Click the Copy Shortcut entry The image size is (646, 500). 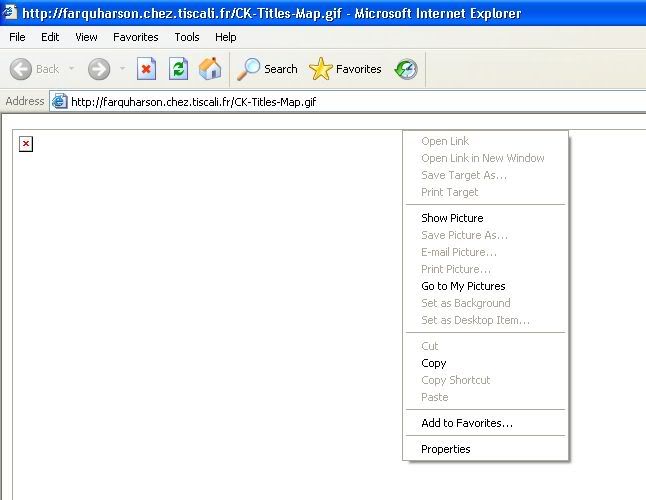pyautogui.click(x=485, y=380)
